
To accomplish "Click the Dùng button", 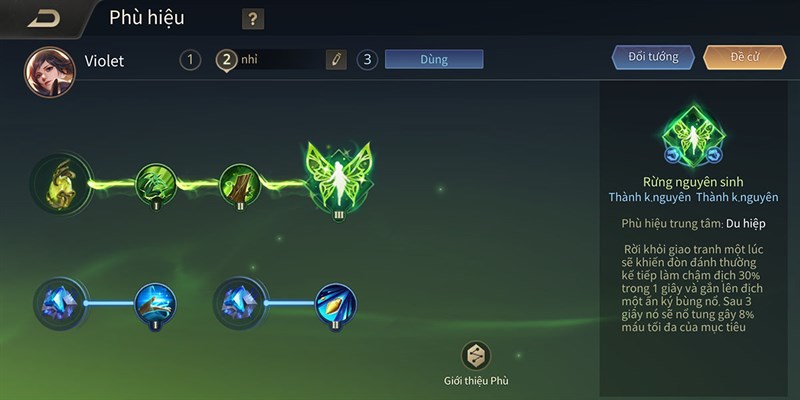I will pyautogui.click(x=434, y=59).
